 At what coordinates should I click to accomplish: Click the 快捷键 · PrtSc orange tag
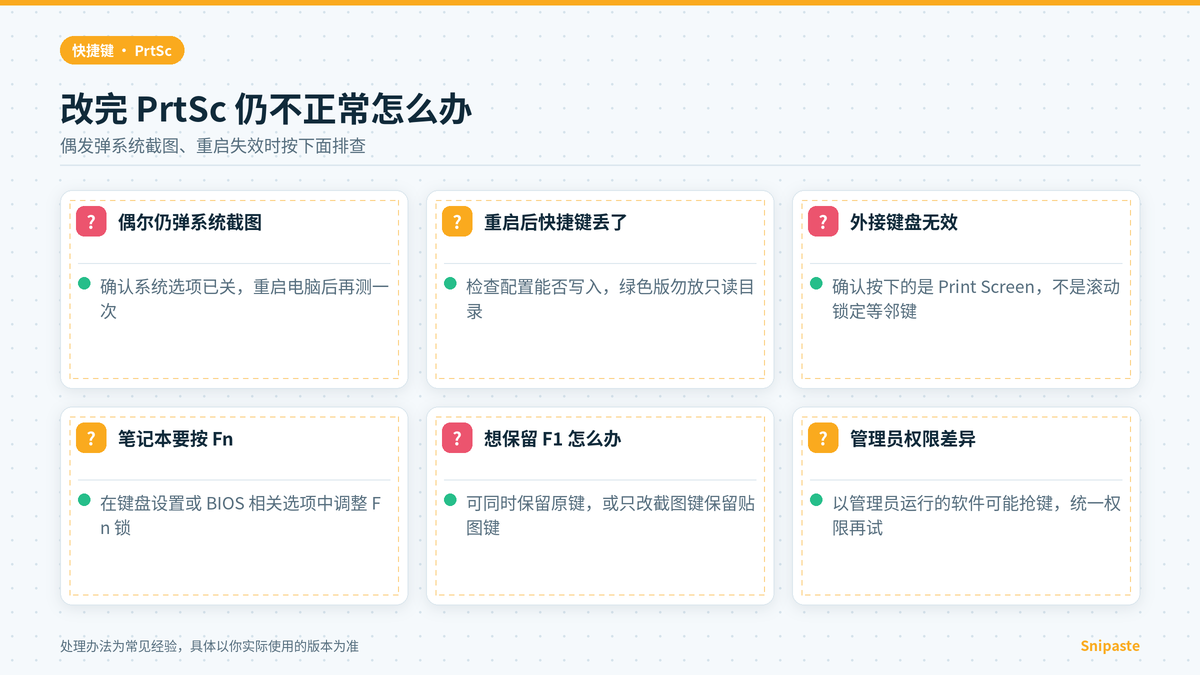(x=122, y=50)
